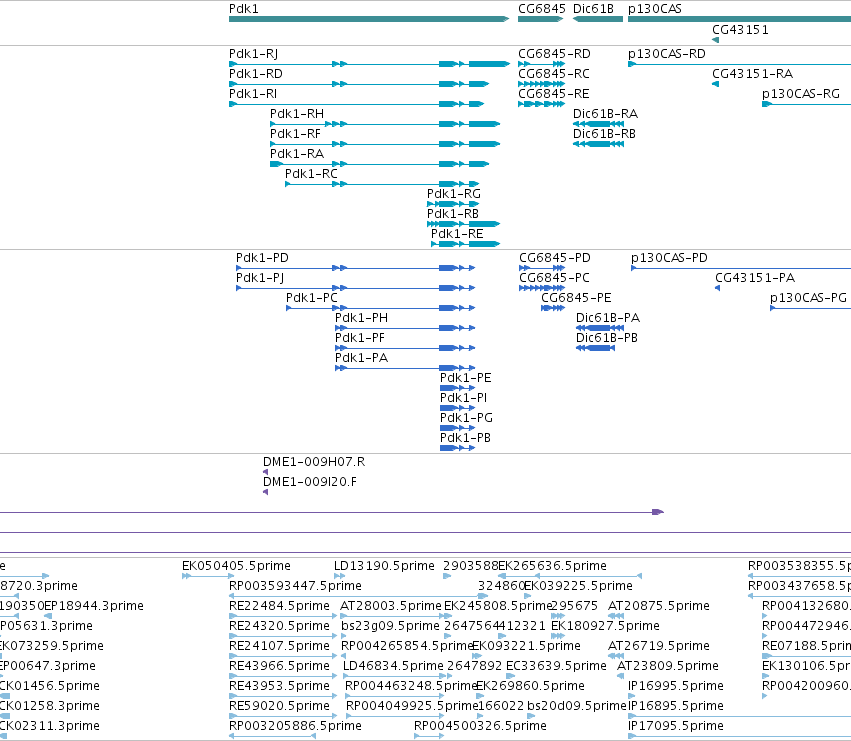Click the IP17095.5prime EST label
Viewport: 851px width, 741px height.
tap(676, 726)
